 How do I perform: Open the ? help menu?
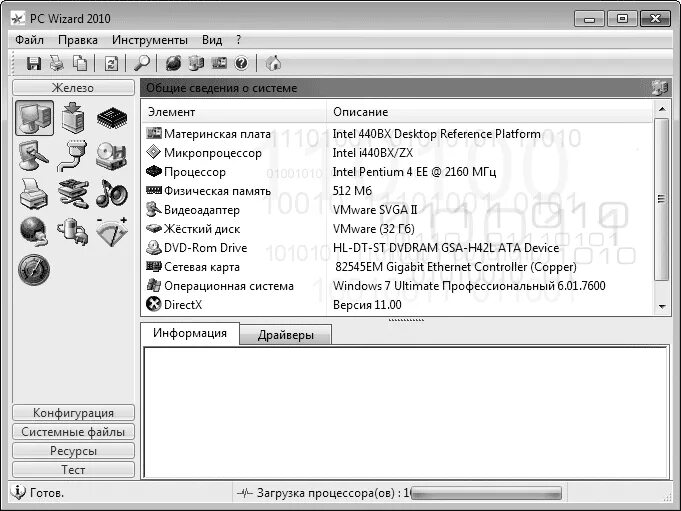tap(238, 40)
